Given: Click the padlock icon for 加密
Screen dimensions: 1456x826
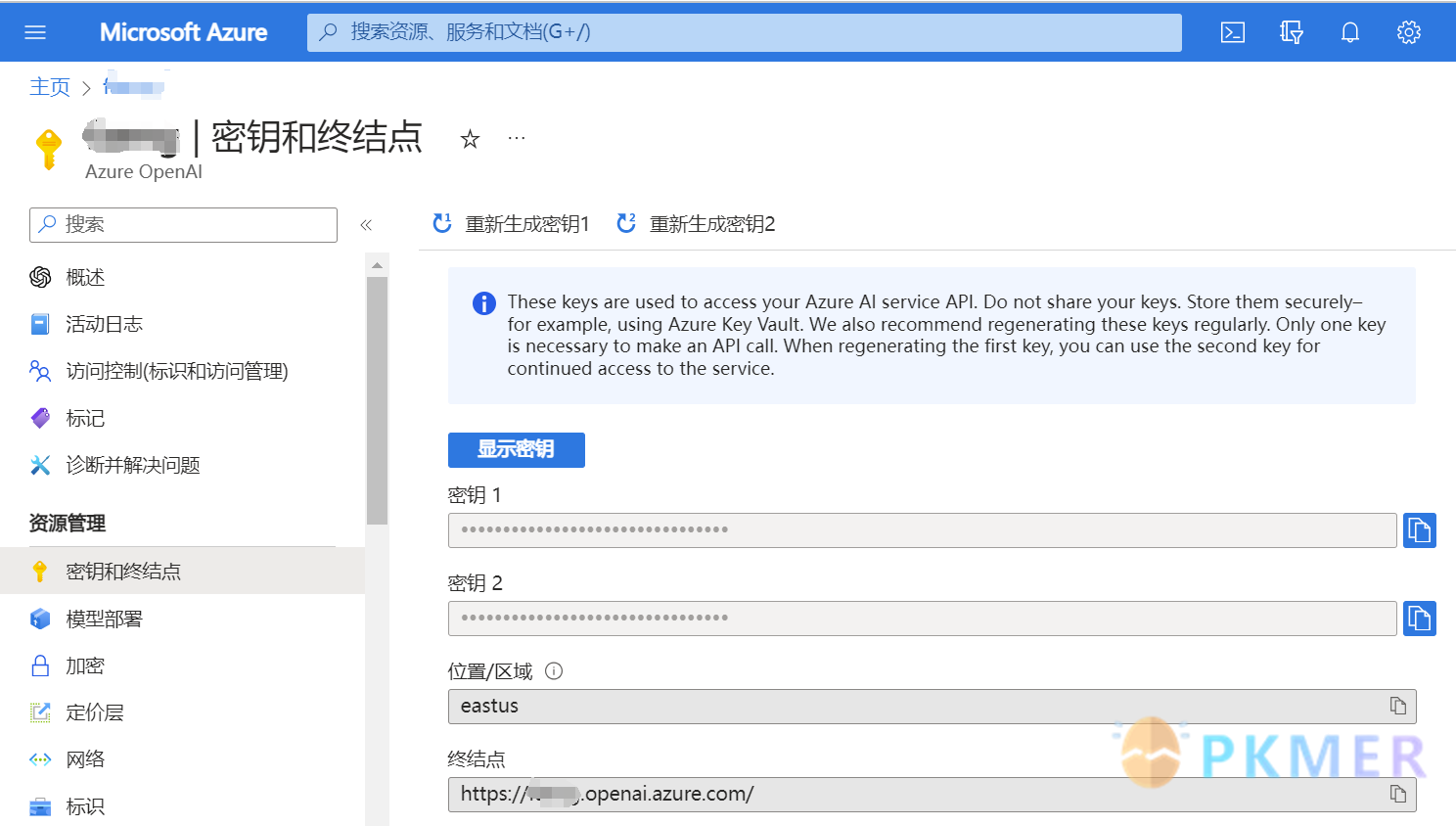Looking at the screenshot, I should coord(40,665).
